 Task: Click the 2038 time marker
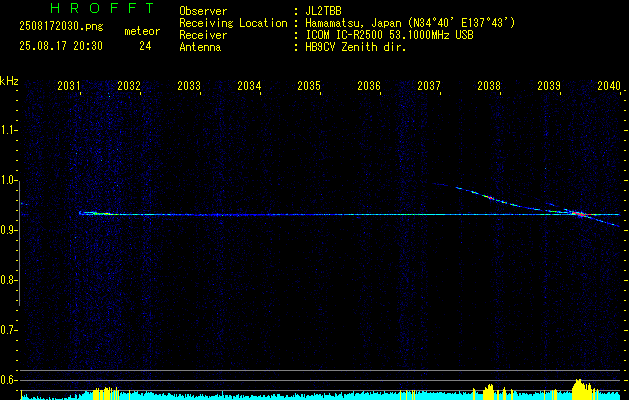coord(489,85)
